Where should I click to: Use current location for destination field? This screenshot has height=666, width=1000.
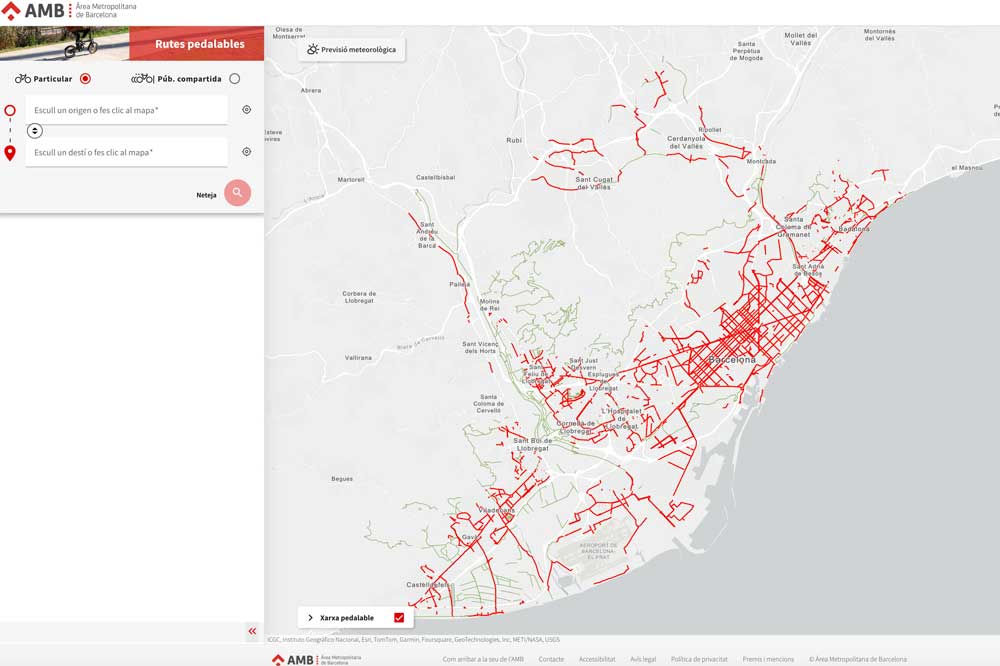coord(247,152)
